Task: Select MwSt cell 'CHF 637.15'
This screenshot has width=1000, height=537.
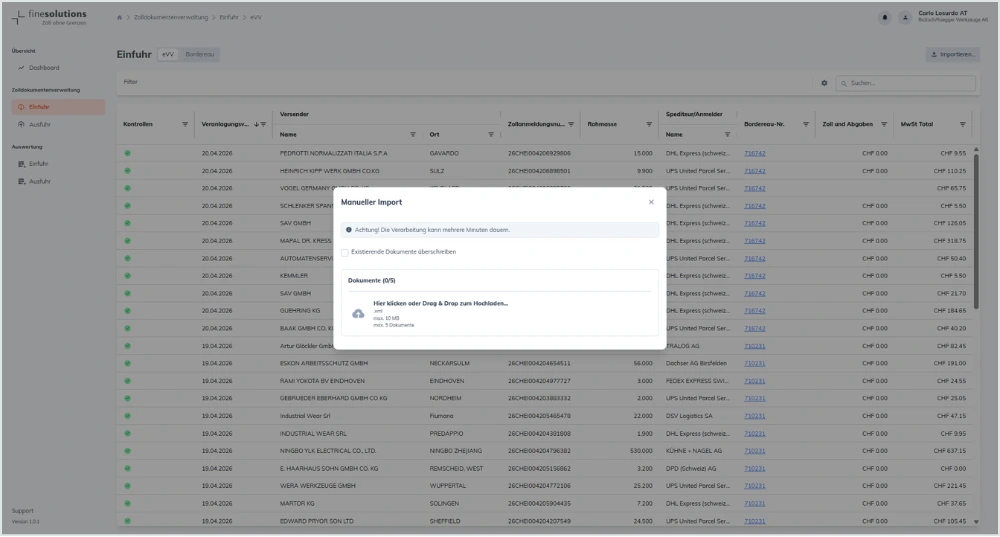Action: [x=950, y=451]
